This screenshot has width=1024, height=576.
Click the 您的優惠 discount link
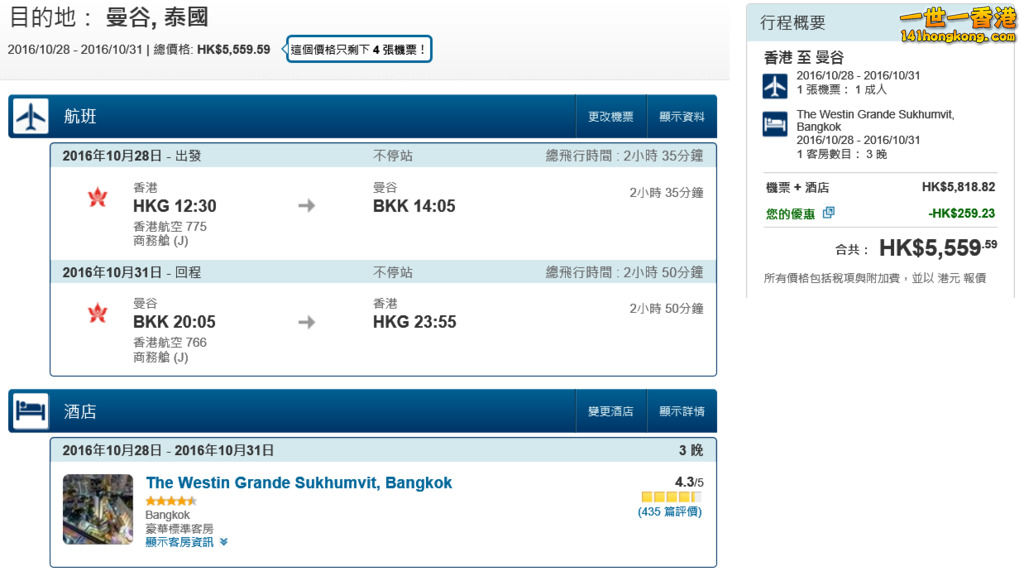(x=790, y=213)
